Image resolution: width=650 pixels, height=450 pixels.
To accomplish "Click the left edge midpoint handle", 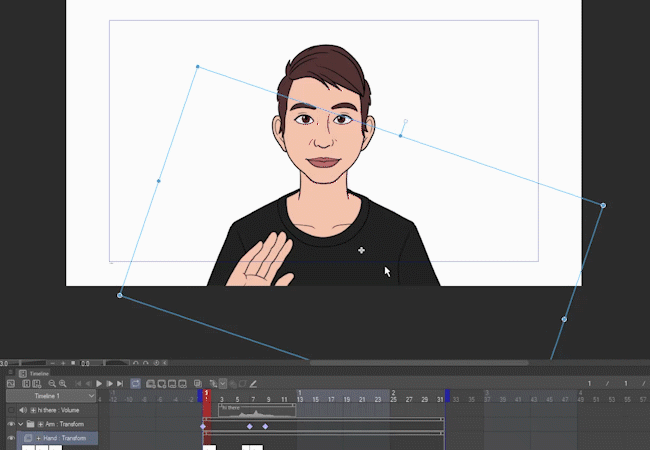I will pyautogui.click(x=158, y=181).
